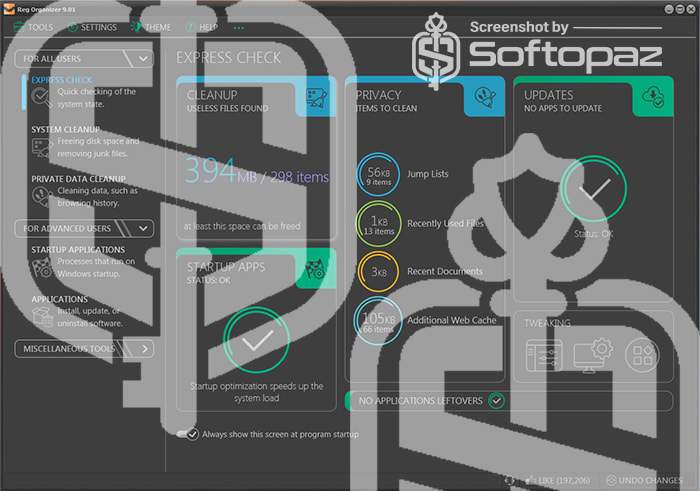Open the Help menu
This screenshot has height=491, width=700.
(202, 28)
